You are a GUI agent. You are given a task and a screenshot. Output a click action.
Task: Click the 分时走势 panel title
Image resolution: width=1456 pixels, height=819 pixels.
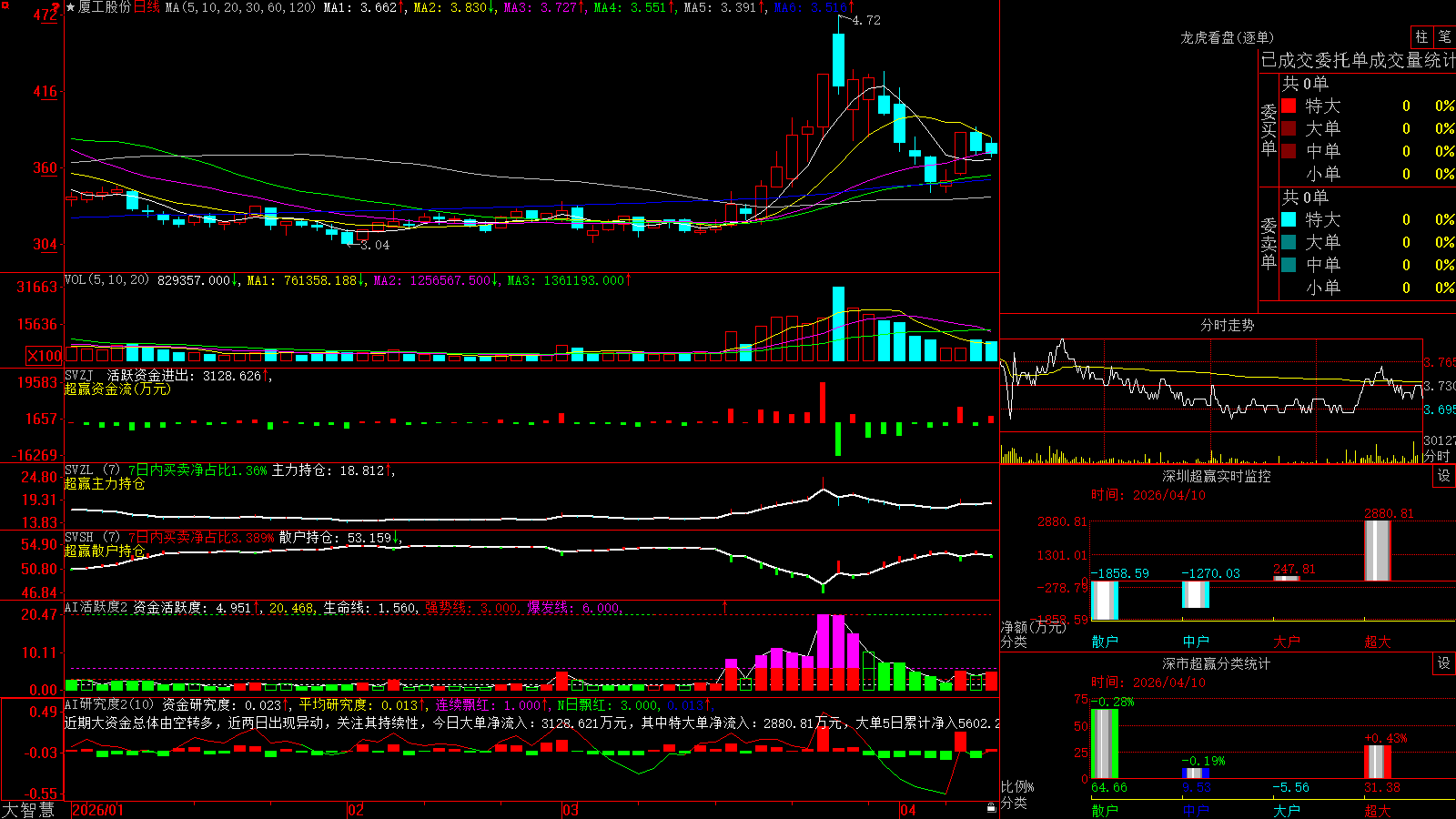pyautogui.click(x=1227, y=325)
